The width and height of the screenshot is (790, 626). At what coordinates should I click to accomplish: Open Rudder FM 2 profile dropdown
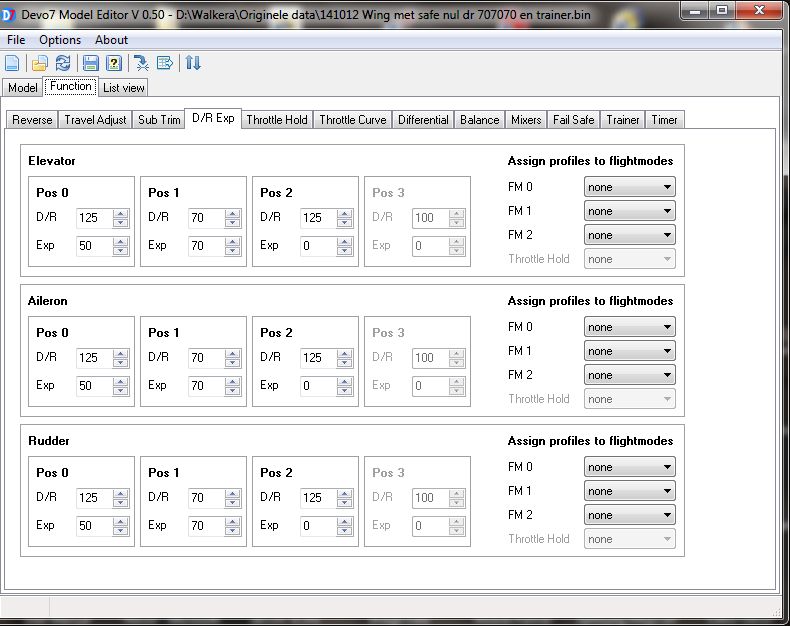pos(630,516)
